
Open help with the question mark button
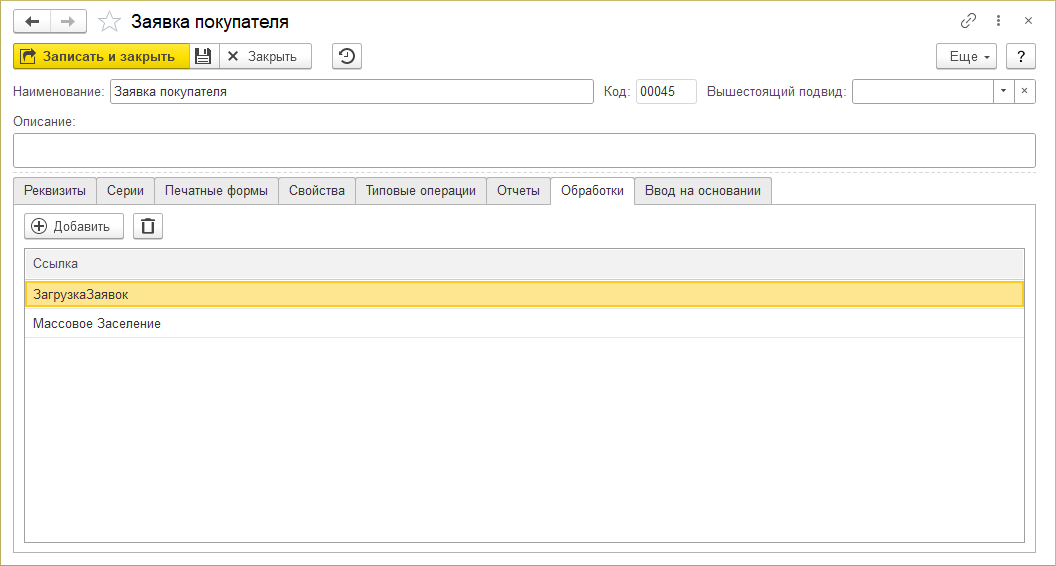pyautogui.click(x=1021, y=57)
